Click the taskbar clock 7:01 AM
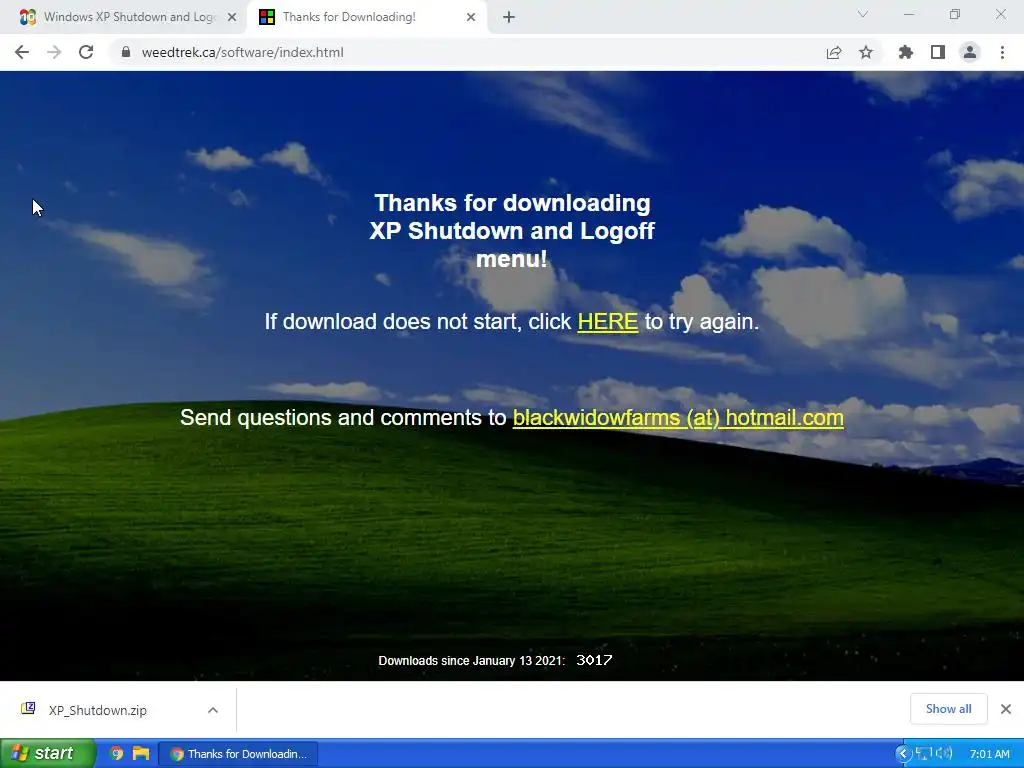1024x768 pixels. pos(989,754)
